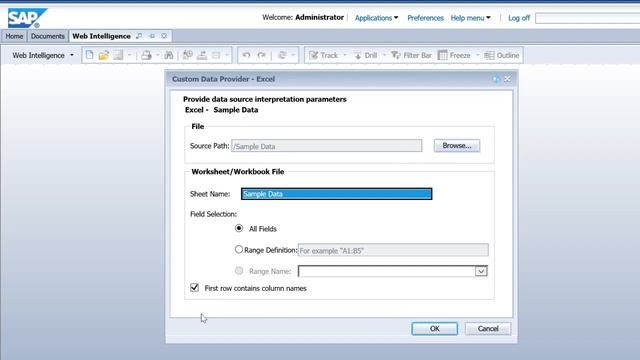Open Preferences
The height and width of the screenshot is (360, 640).
(425, 18)
